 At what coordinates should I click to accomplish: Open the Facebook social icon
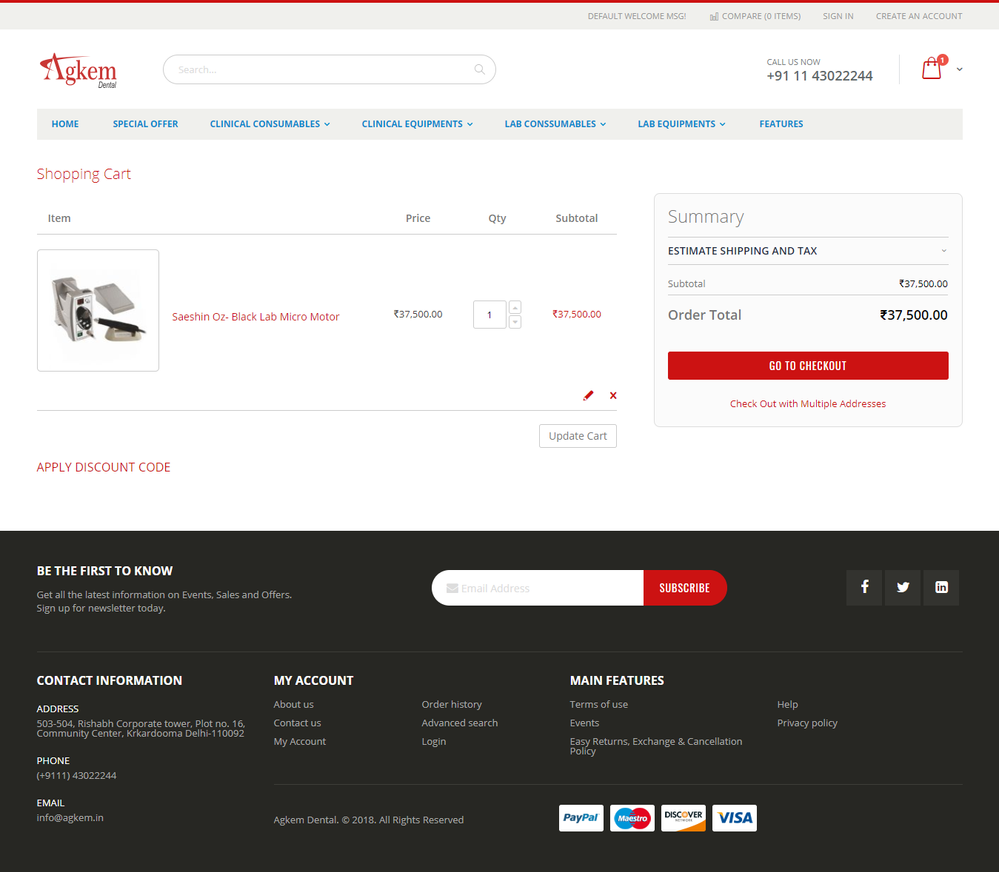(x=864, y=587)
